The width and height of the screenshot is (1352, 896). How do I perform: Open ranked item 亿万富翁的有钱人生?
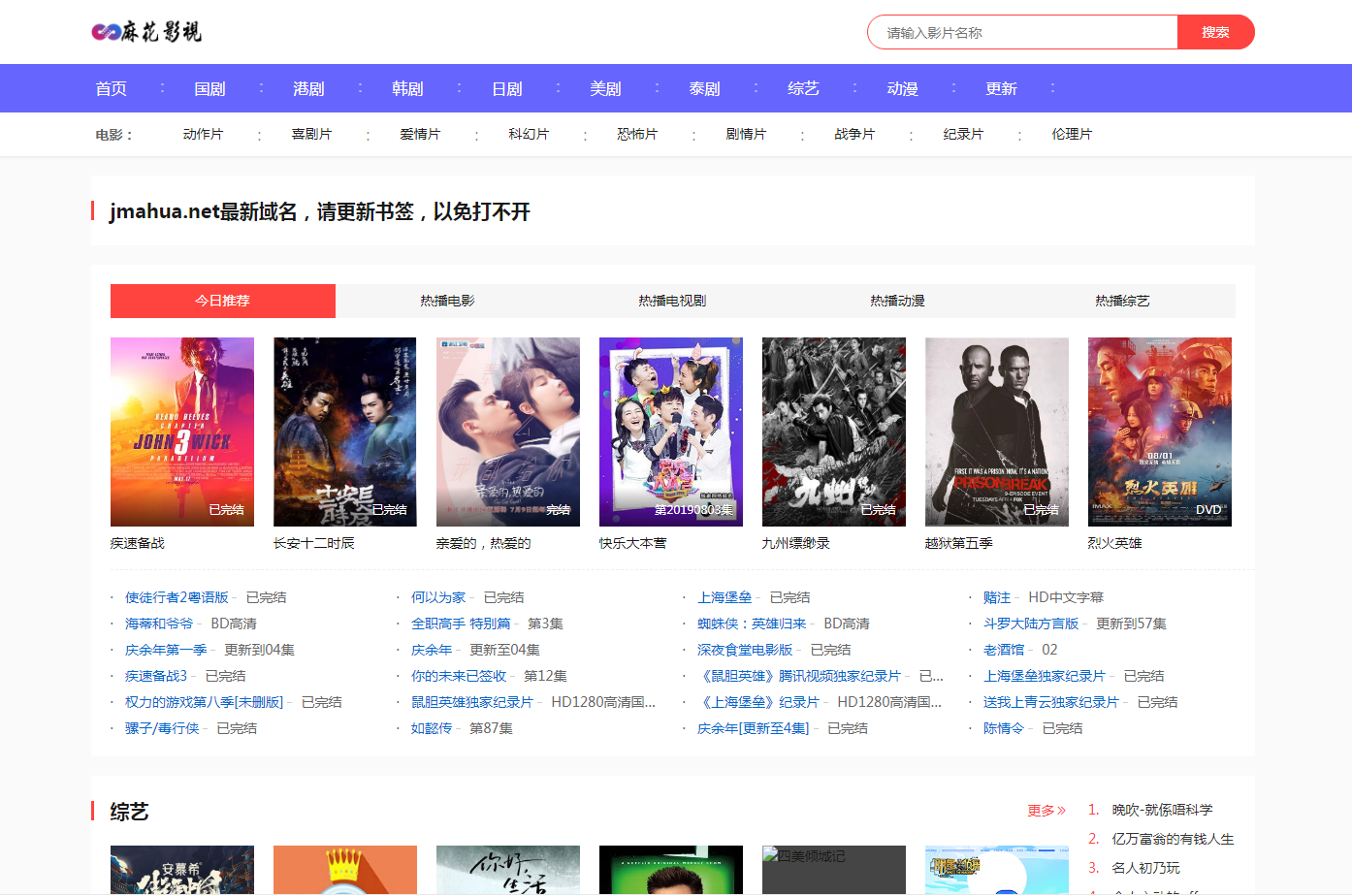pos(1173,839)
